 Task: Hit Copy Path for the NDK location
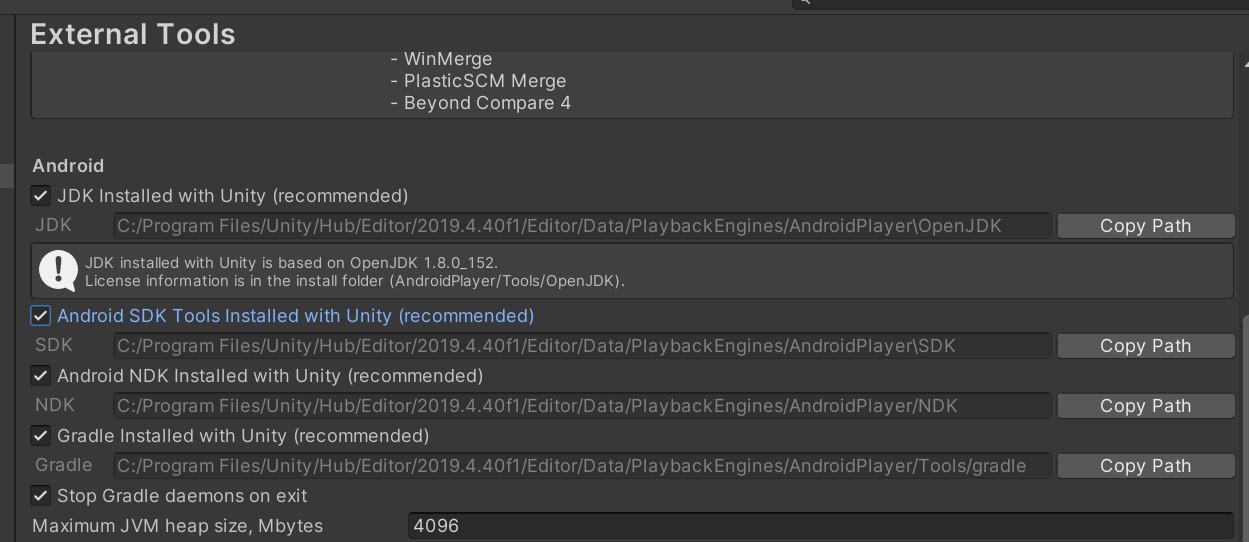click(1145, 406)
